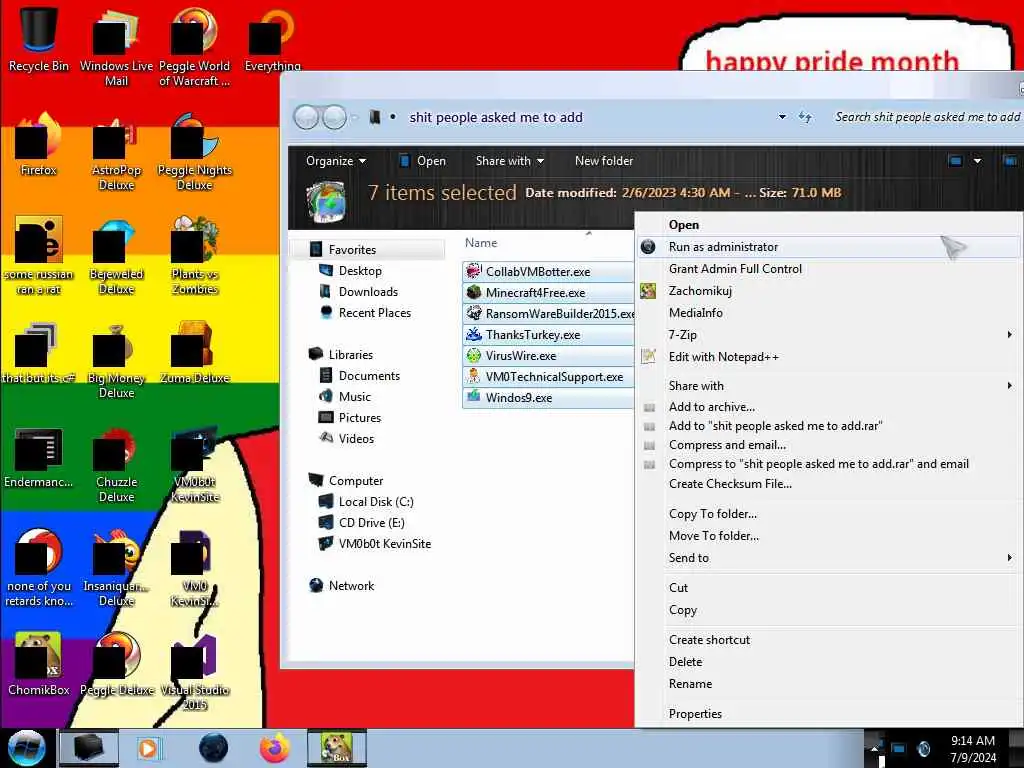This screenshot has width=1024, height=768.
Task: Open the Everything desktop icon
Action: pyautogui.click(x=272, y=40)
